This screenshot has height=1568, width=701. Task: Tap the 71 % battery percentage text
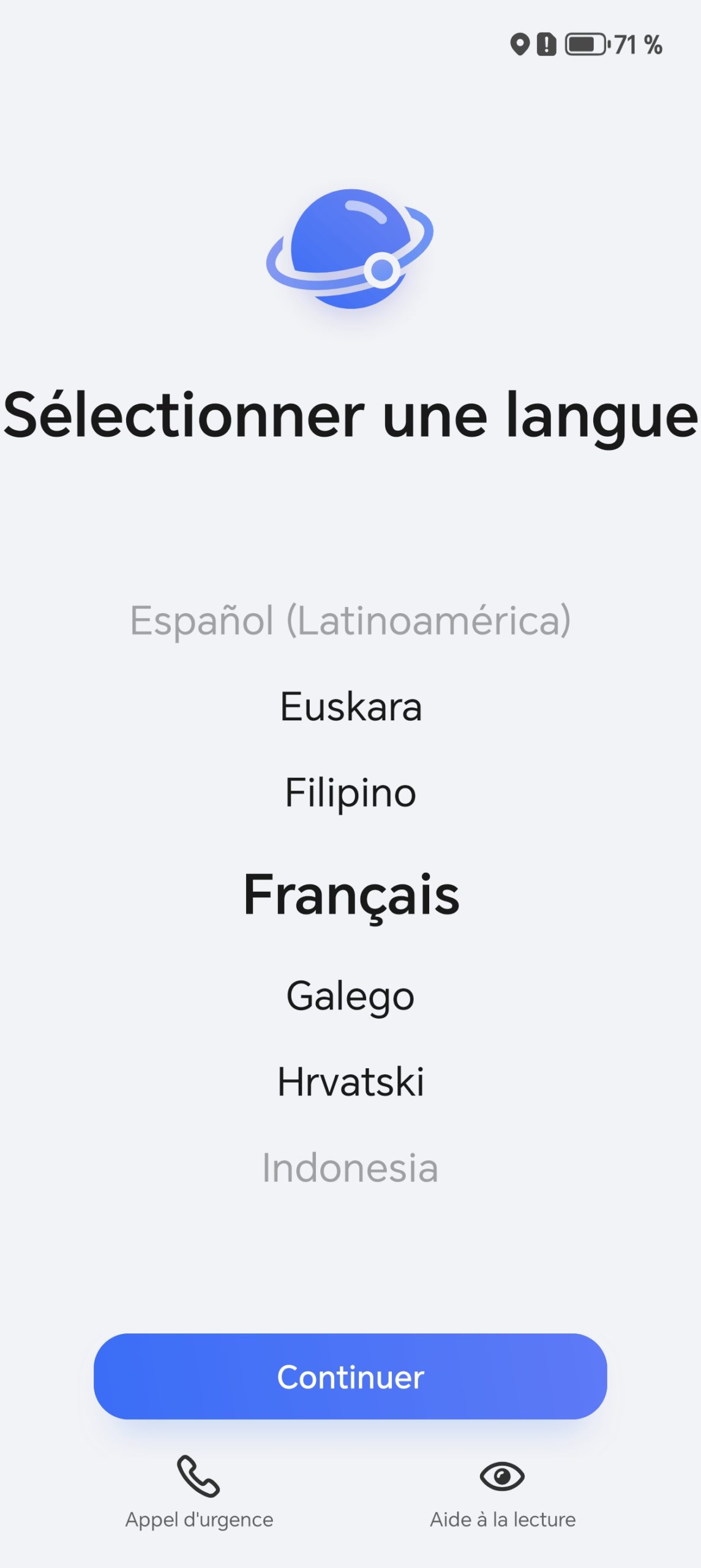pyautogui.click(x=638, y=45)
